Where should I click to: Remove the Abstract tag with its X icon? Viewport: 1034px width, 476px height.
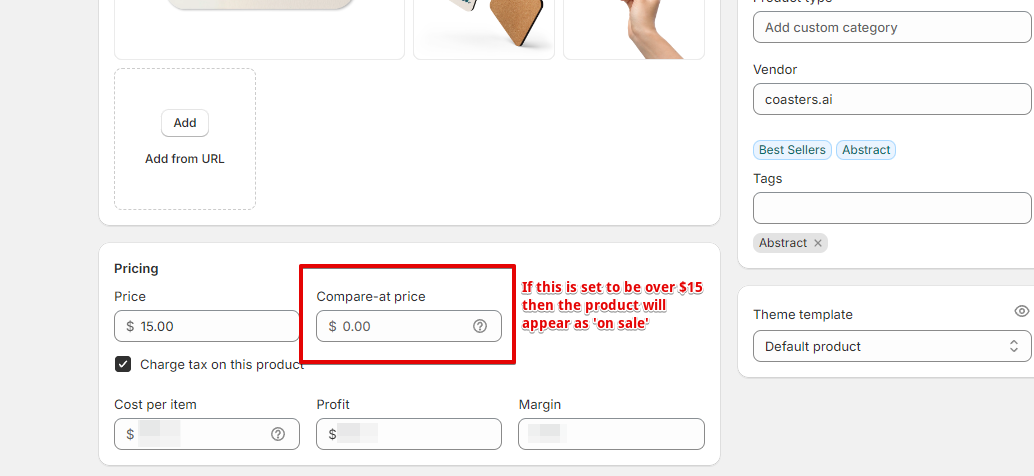[x=818, y=243]
